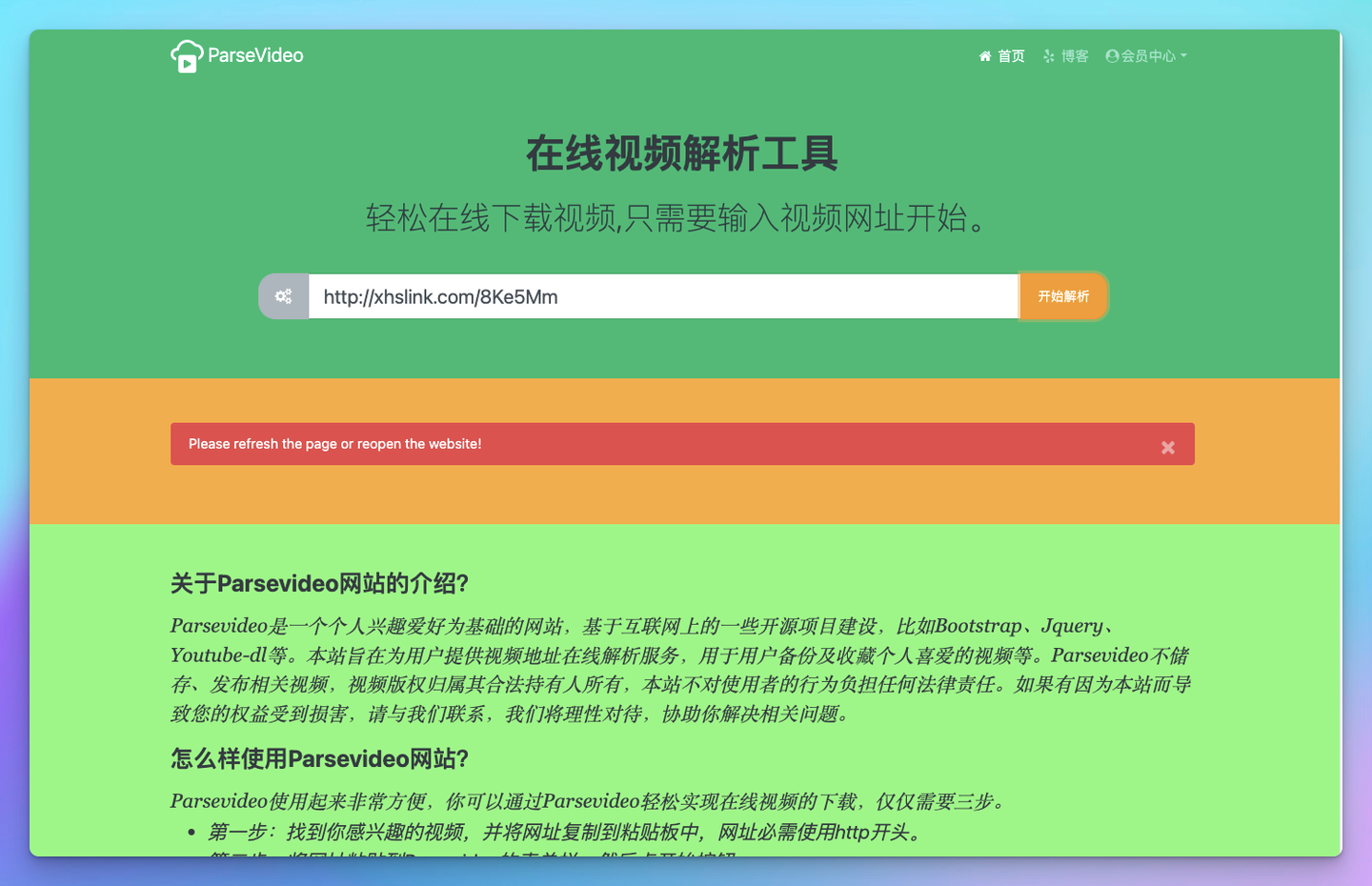Screen dimensions: 1372x886
Task: Click the red alert banner message
Action: coord(335,444)
